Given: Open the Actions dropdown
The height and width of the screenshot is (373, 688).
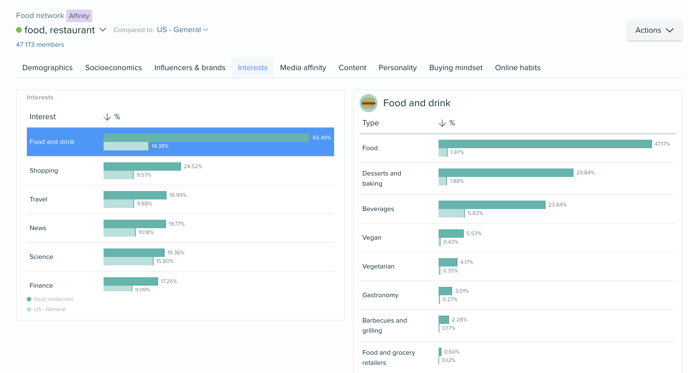Looking at the screenshot, I should [x=654, y=30].
